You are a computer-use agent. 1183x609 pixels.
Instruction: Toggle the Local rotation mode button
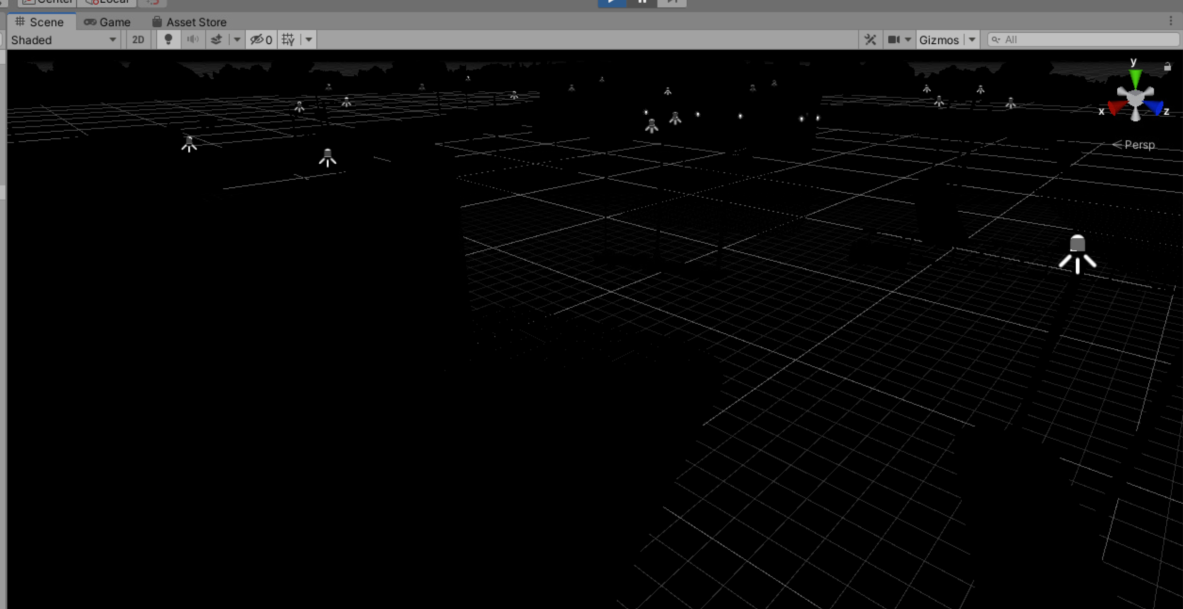(107, 2)
